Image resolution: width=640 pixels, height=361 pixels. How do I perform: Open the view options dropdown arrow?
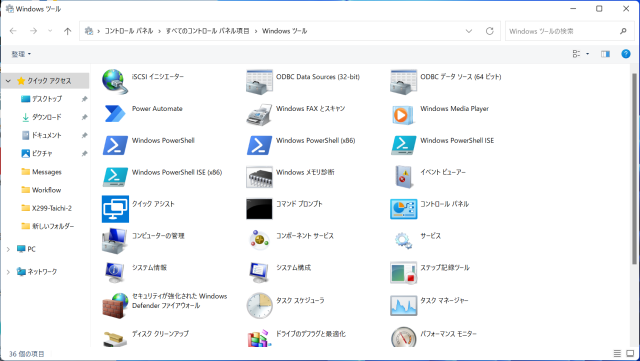587,54
